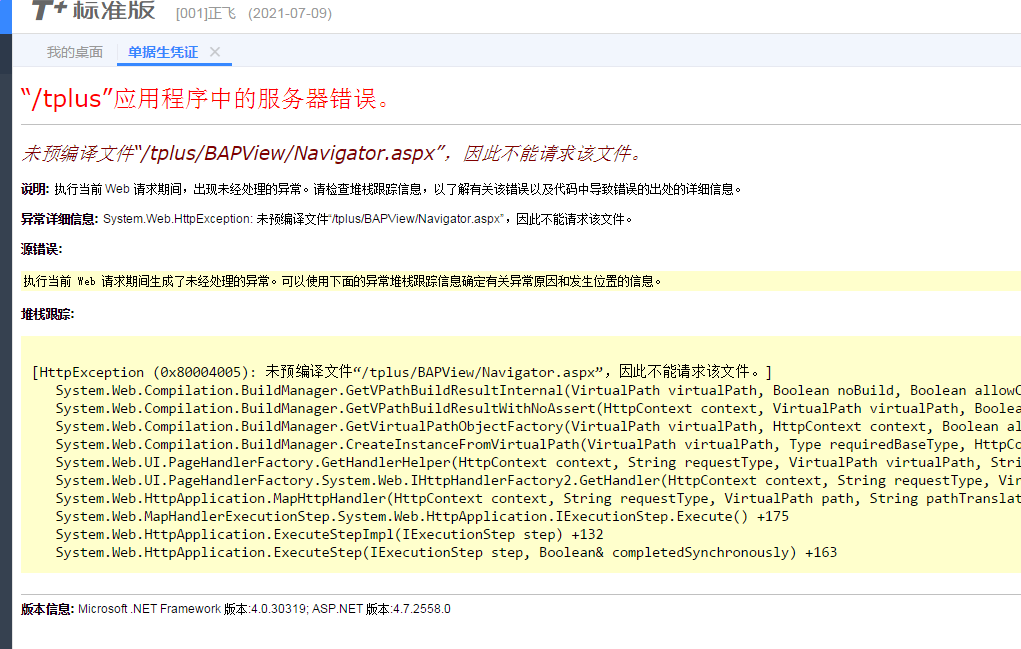Click the 源错误: label
The height and width of the screenshot is (649, 1021).
41,249
